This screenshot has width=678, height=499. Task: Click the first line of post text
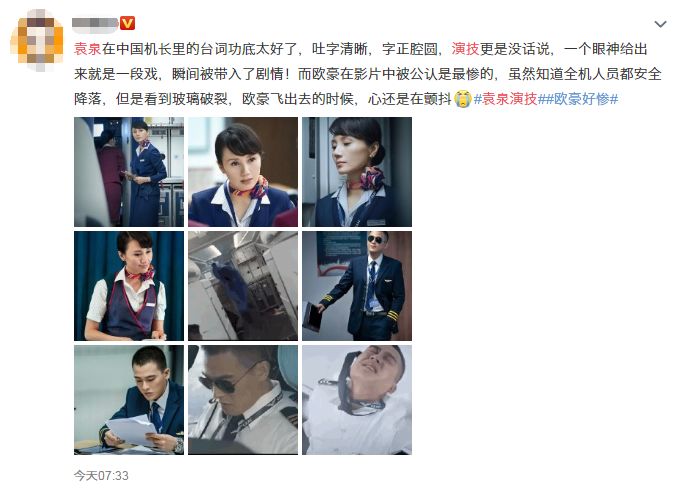click(361, 49)
